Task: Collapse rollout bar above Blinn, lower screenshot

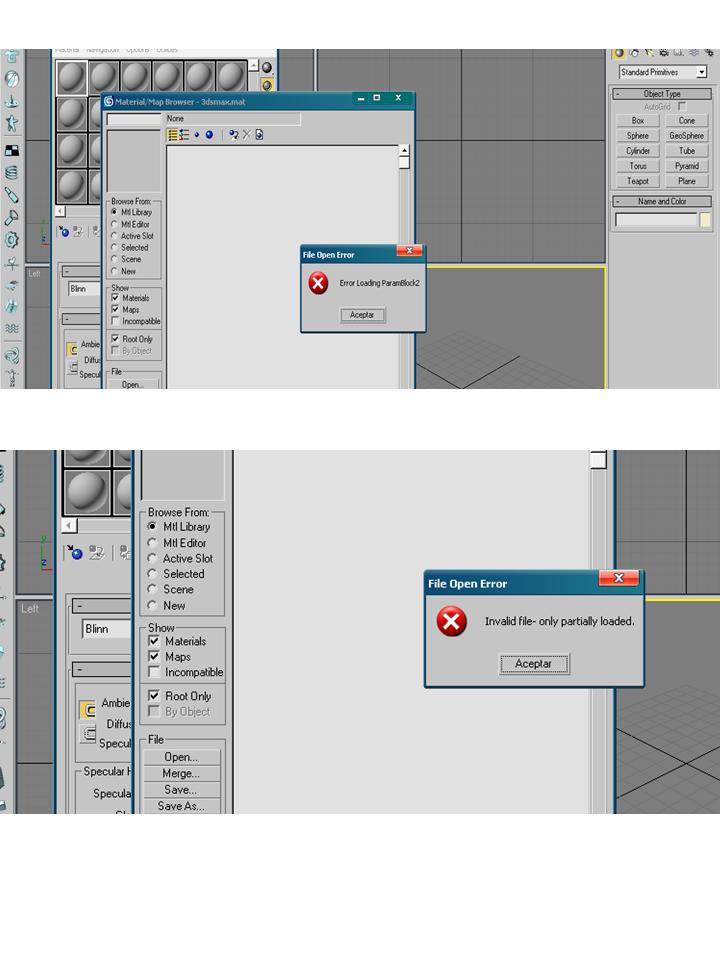Action: click(102, 606)
